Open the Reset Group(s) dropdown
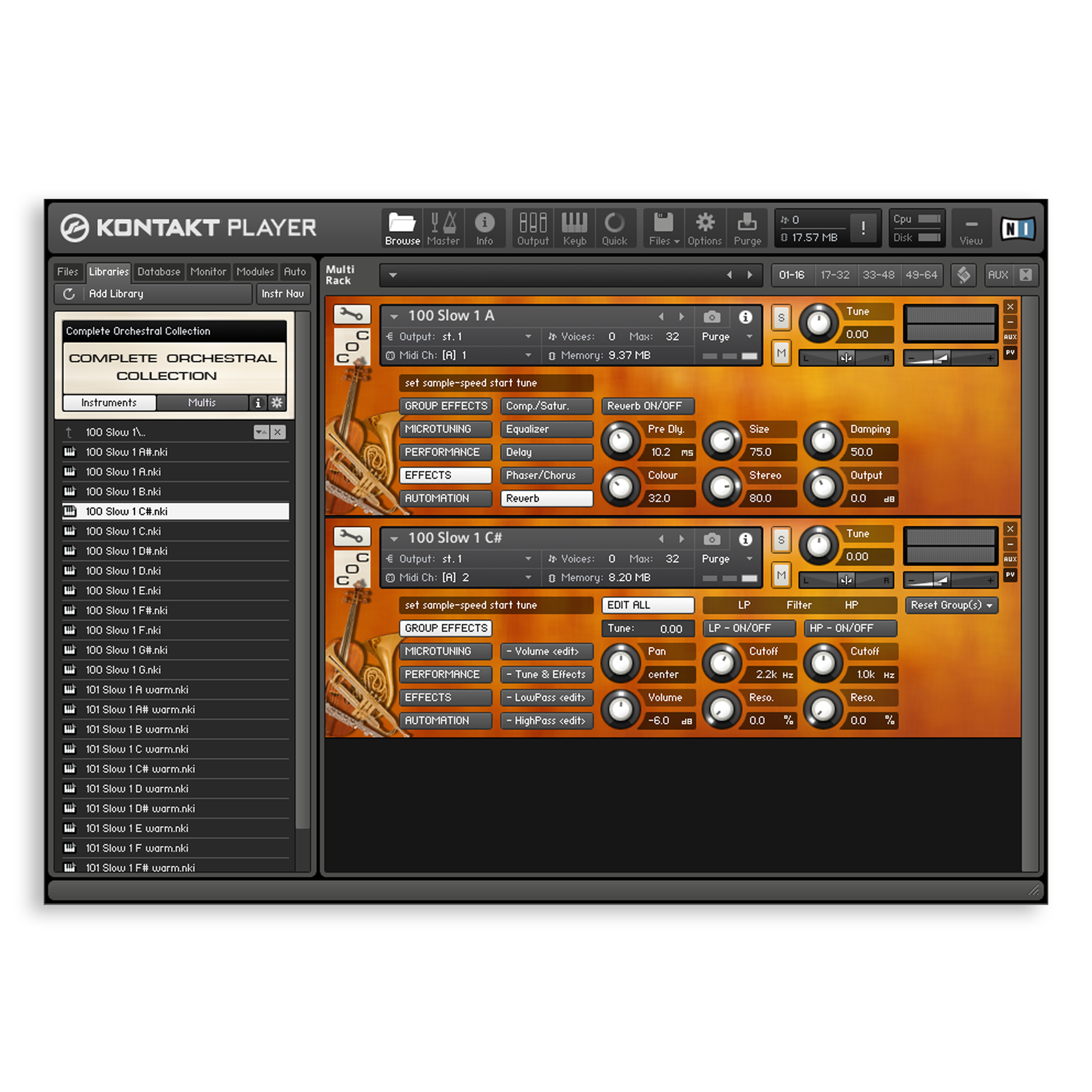Image resolution: width=1092 pixels, height=1092 pixels. tap(951, 605)
